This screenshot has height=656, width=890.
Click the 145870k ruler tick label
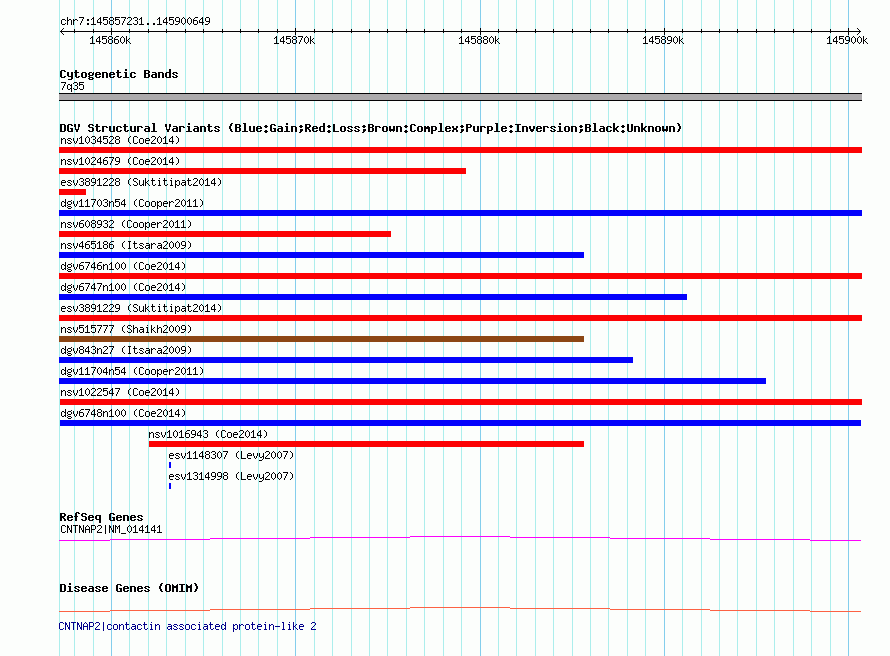pyautogui.click(x=294, y=40)
